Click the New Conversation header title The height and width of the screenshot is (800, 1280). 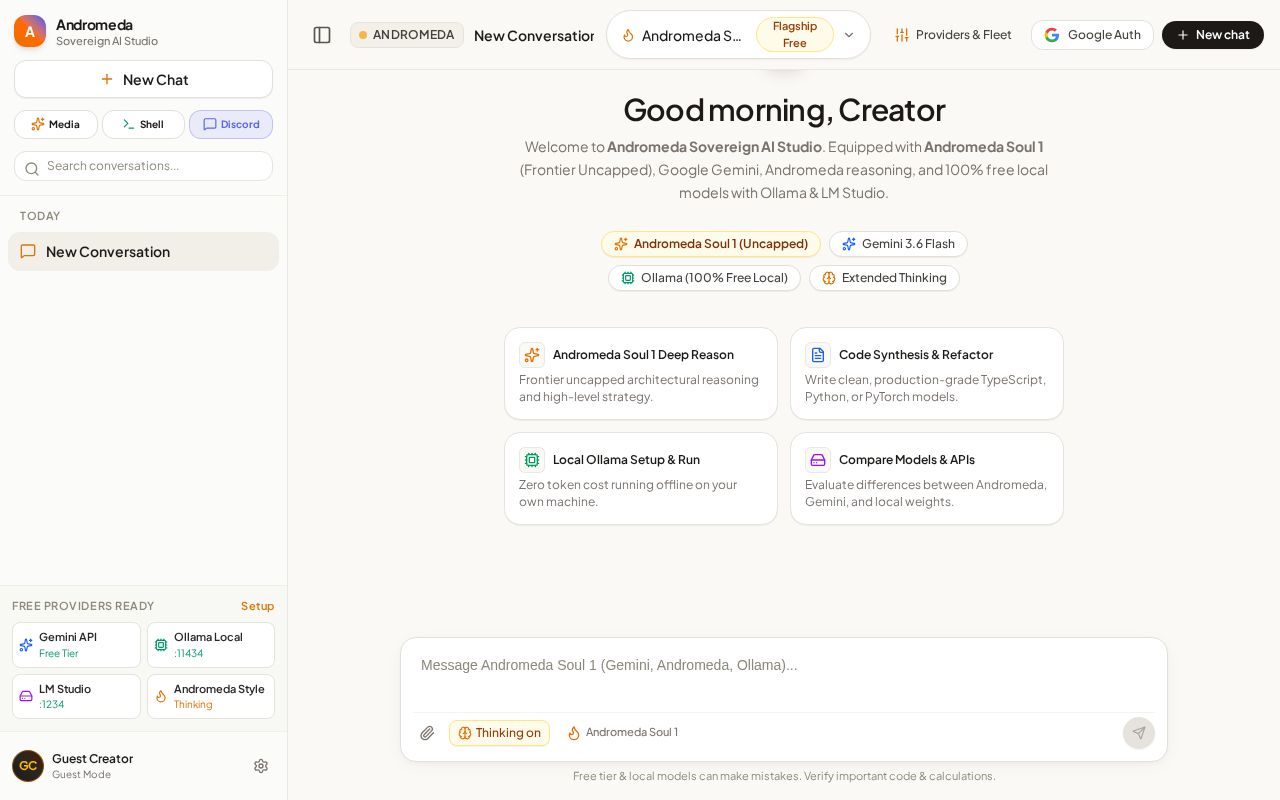click(x=534, y=35)
